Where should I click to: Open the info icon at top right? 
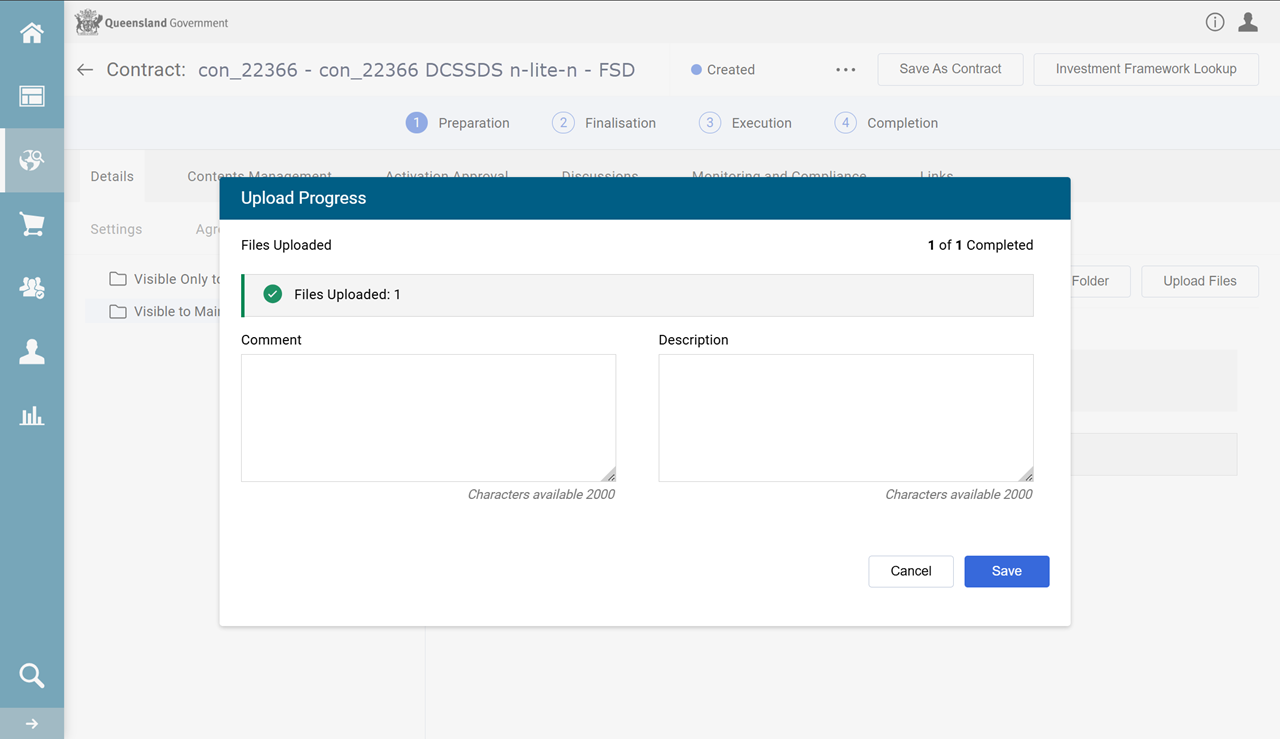(x=1215, y=22)
